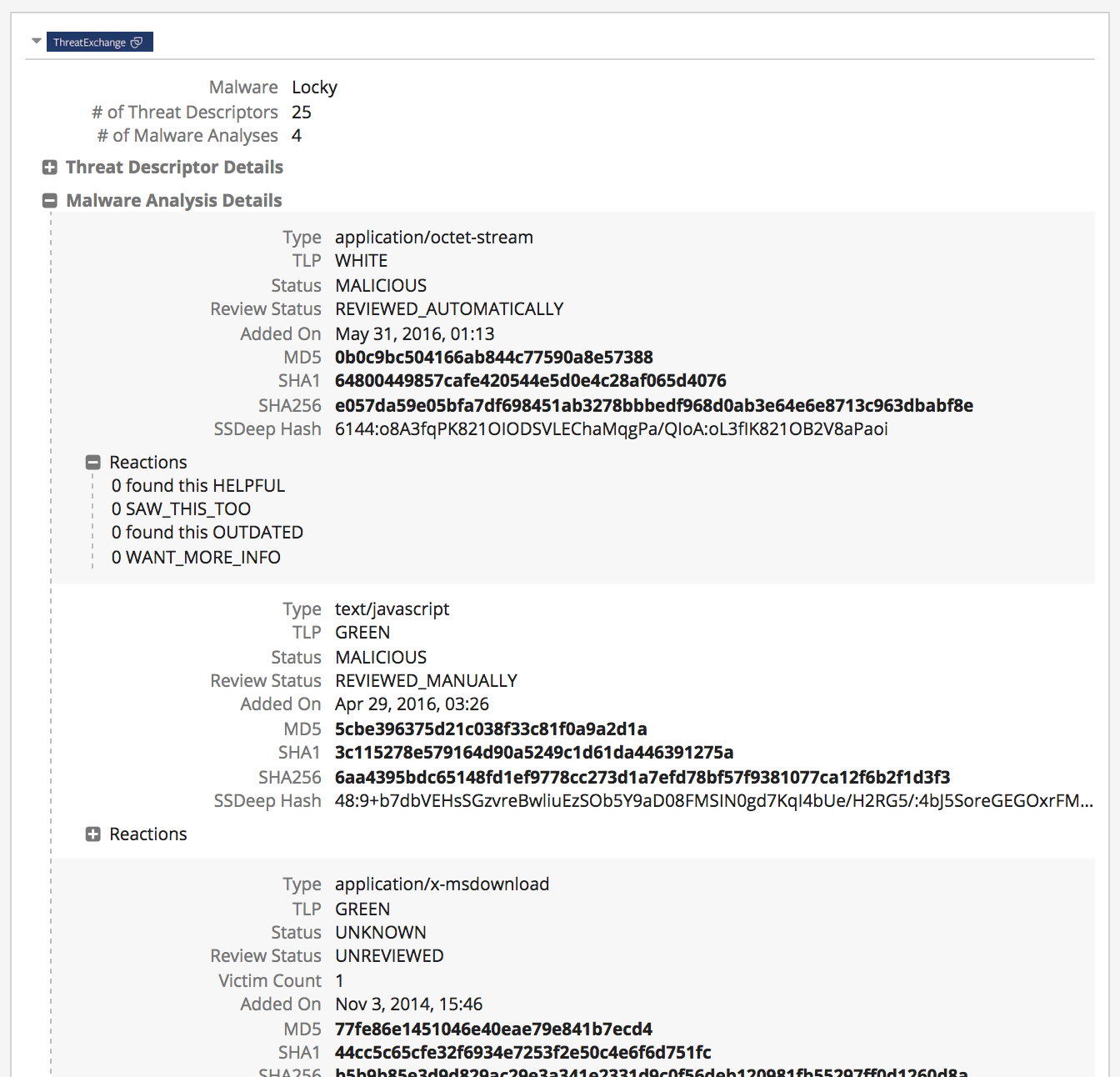1120x1077 pixels.
Task: Click the ThreatExchange badge label
Action: click(89, 43)
